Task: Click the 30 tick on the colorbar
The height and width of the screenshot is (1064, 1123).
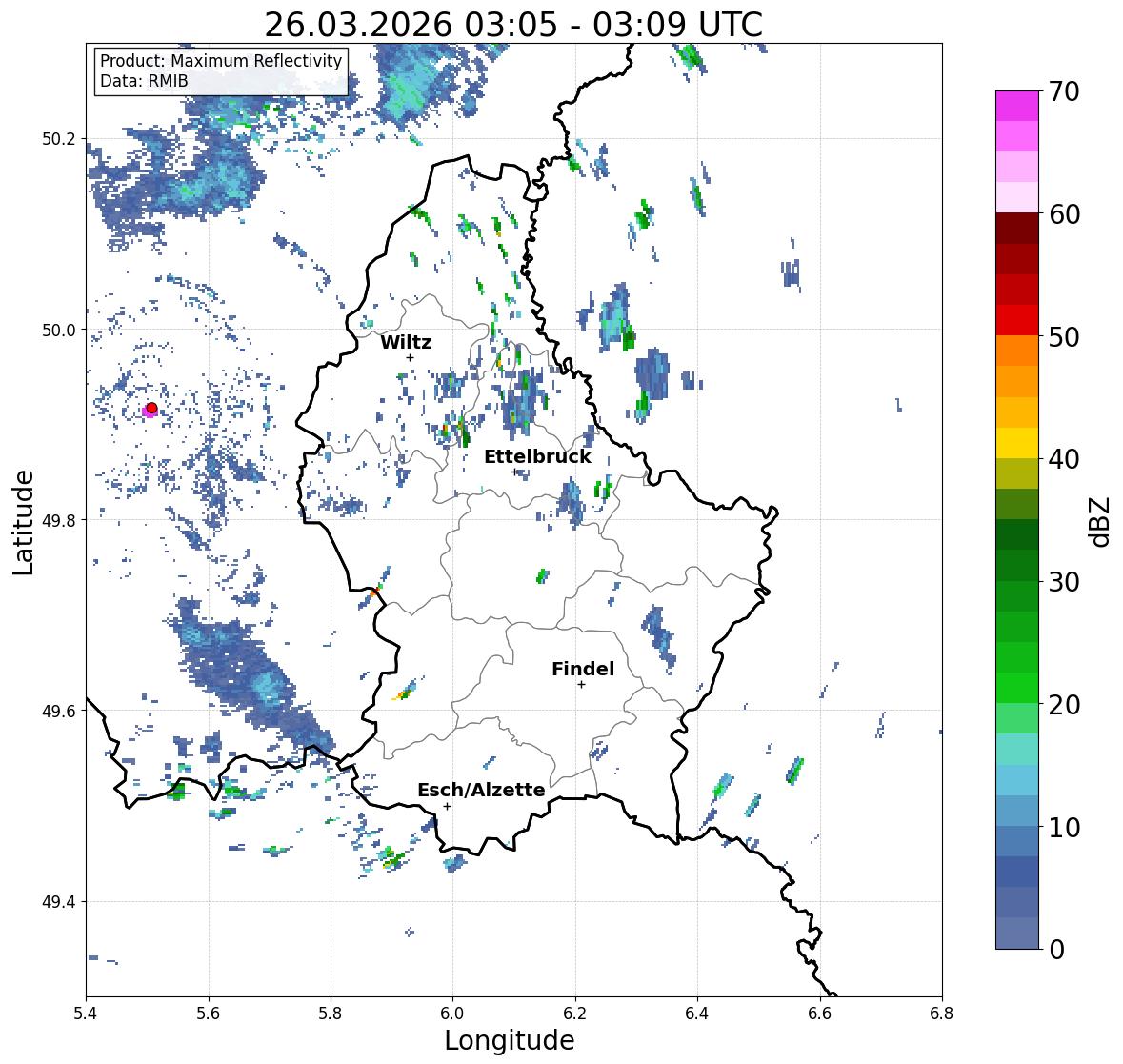Action: [1064, 581]
